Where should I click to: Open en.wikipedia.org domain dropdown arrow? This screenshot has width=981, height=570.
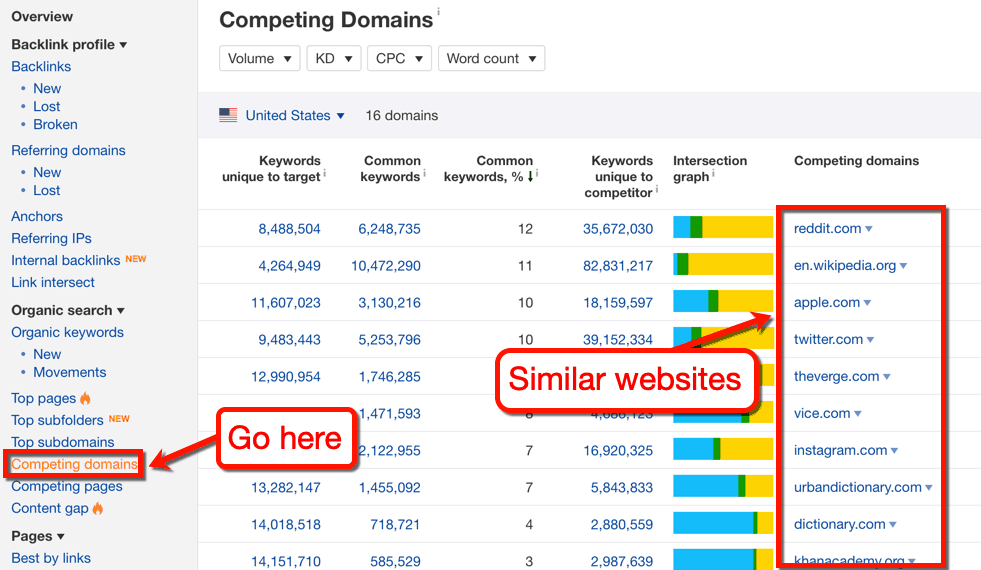click(903, 266)
